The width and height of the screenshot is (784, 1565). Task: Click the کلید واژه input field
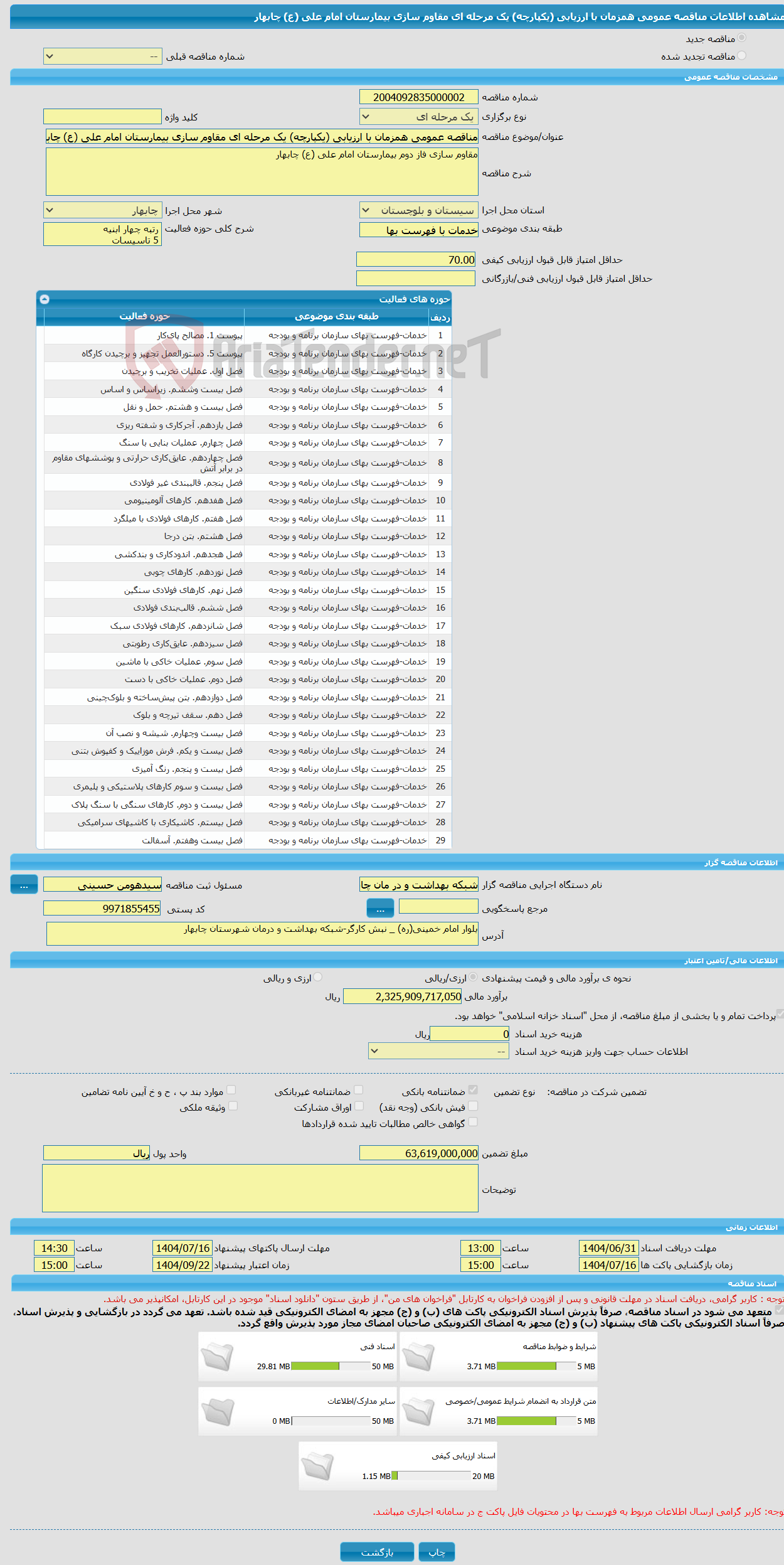tap(102, 117)
